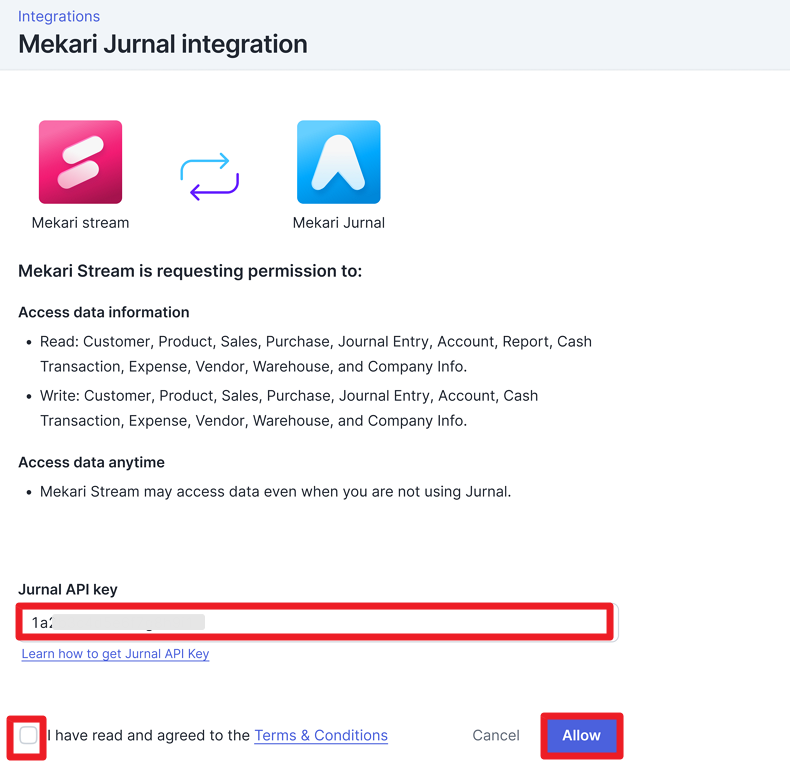
Task: Click the Write permissions bullet text
Action: click(289, 408)
